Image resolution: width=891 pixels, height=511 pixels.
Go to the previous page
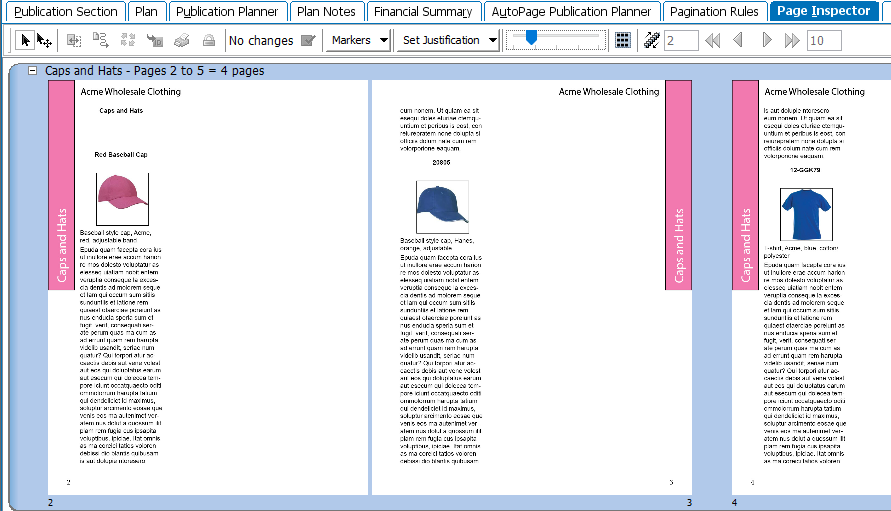[x=738, y=41]
